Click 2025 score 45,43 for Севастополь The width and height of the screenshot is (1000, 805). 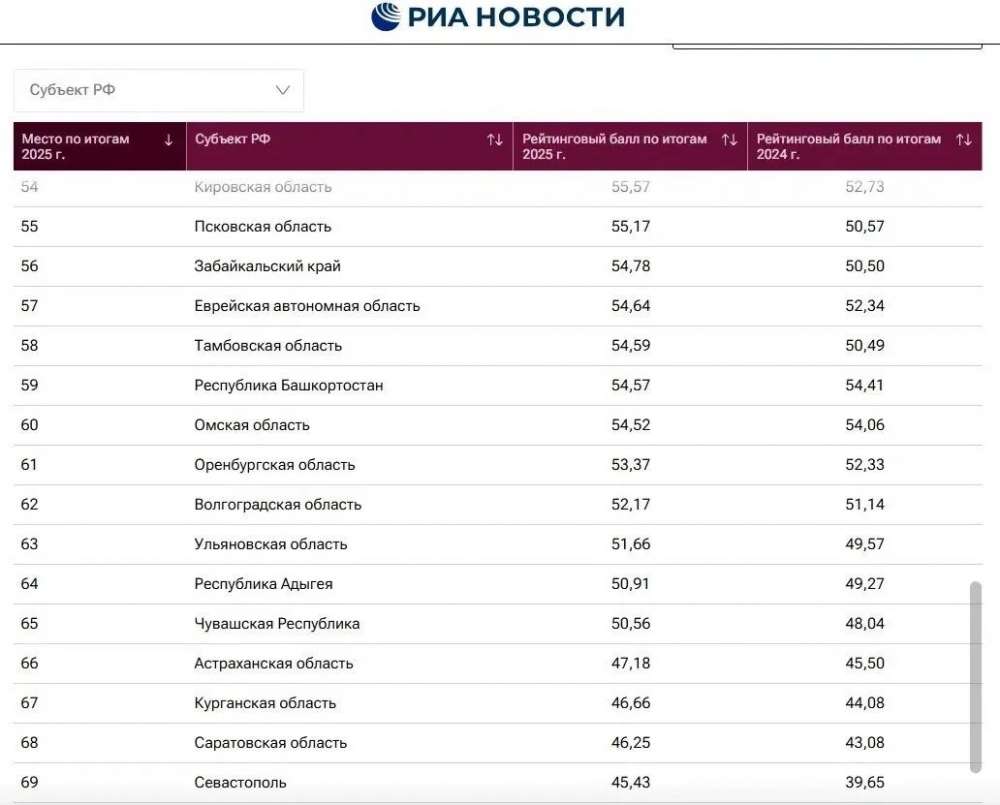[631, 782]
